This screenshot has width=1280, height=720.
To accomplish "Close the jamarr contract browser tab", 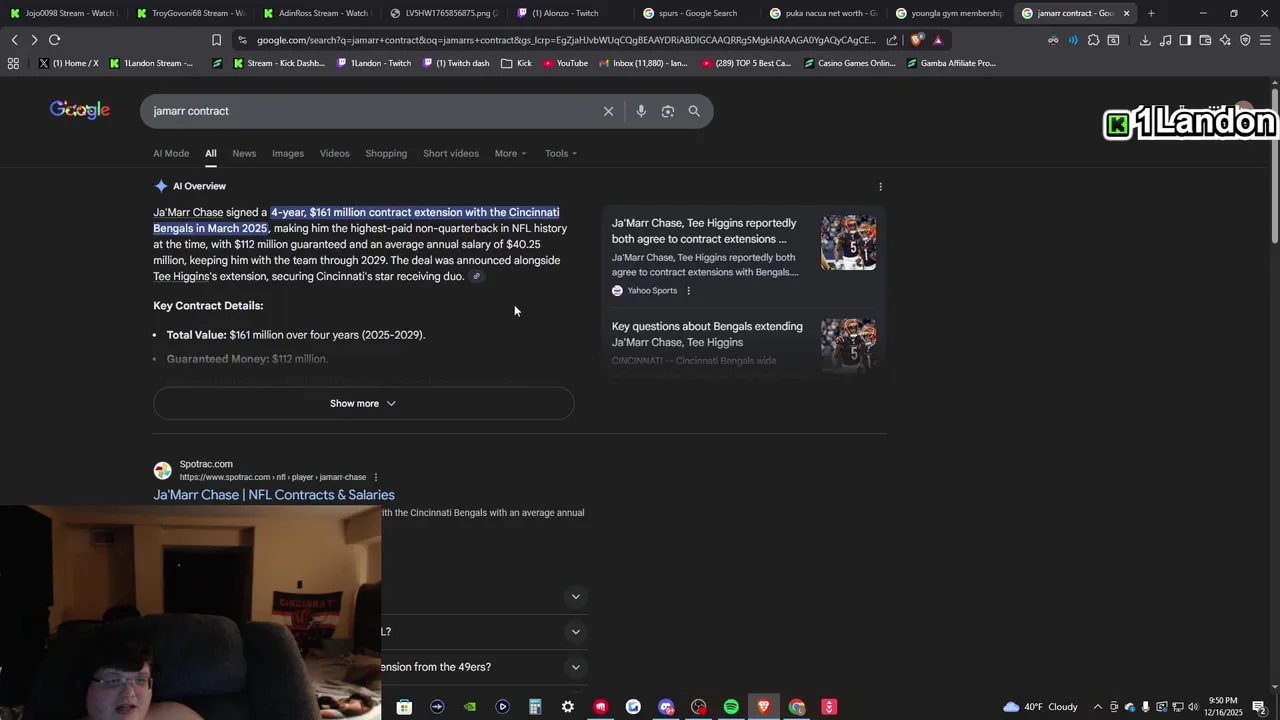I will pyautogui.click(x=1126, y=13).
